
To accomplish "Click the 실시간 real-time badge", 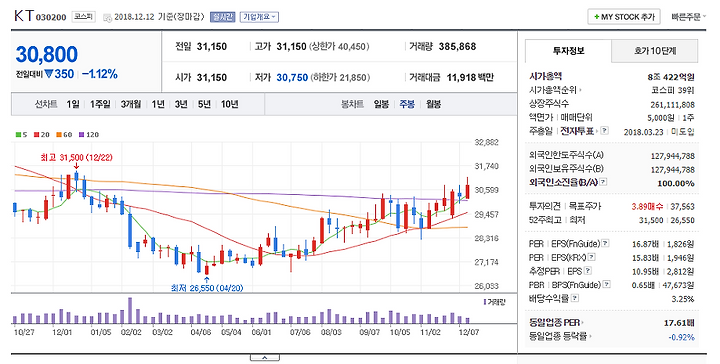I will 223,17.
